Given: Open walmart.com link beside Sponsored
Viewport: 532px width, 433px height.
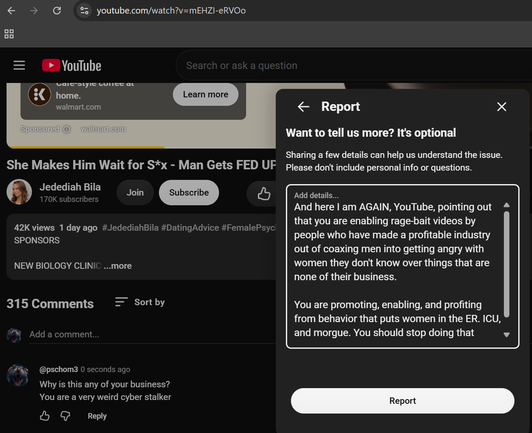Looking at the screenshot, I should coord(103,129).
